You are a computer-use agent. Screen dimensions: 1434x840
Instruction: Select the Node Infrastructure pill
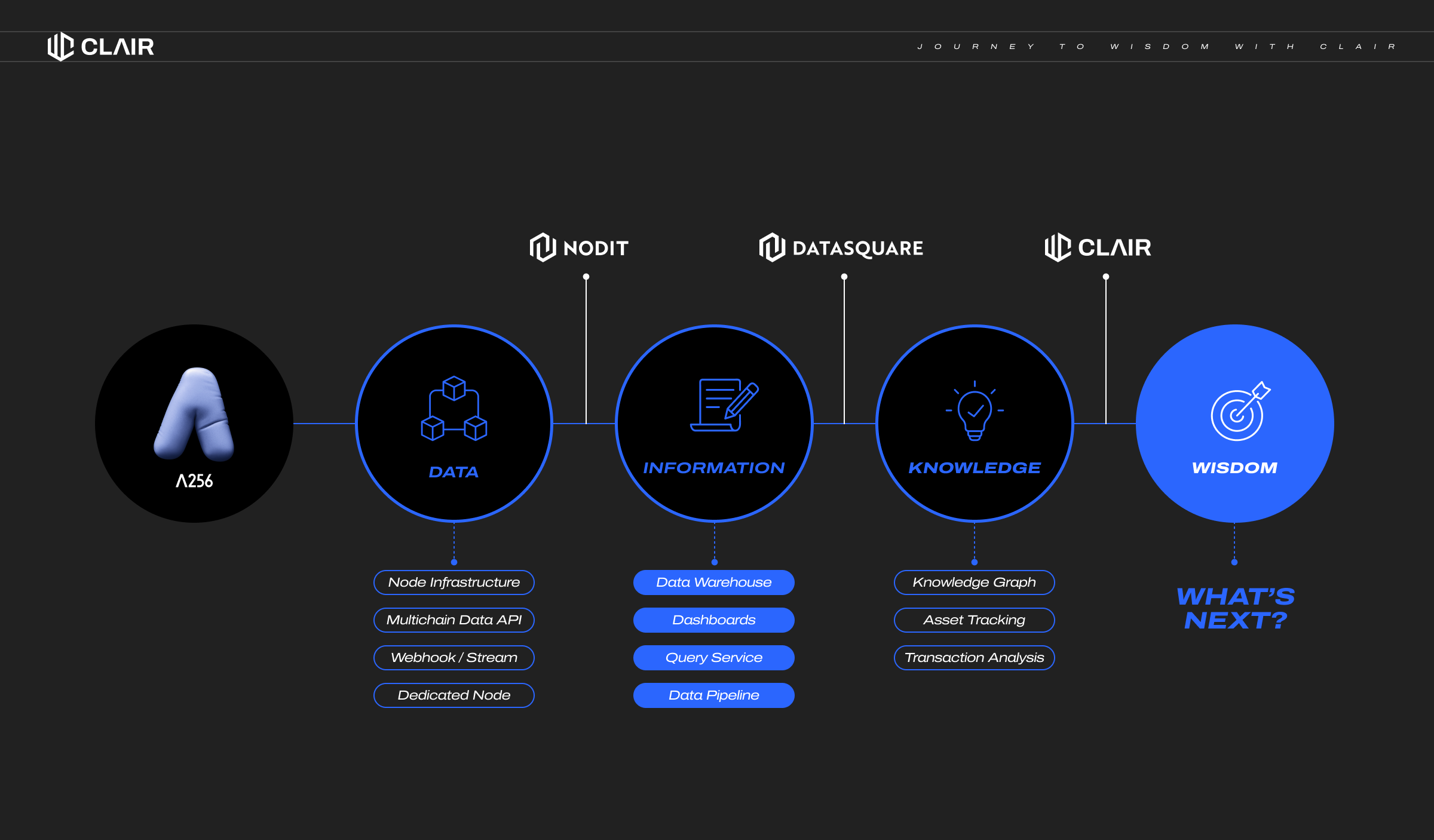454,583
